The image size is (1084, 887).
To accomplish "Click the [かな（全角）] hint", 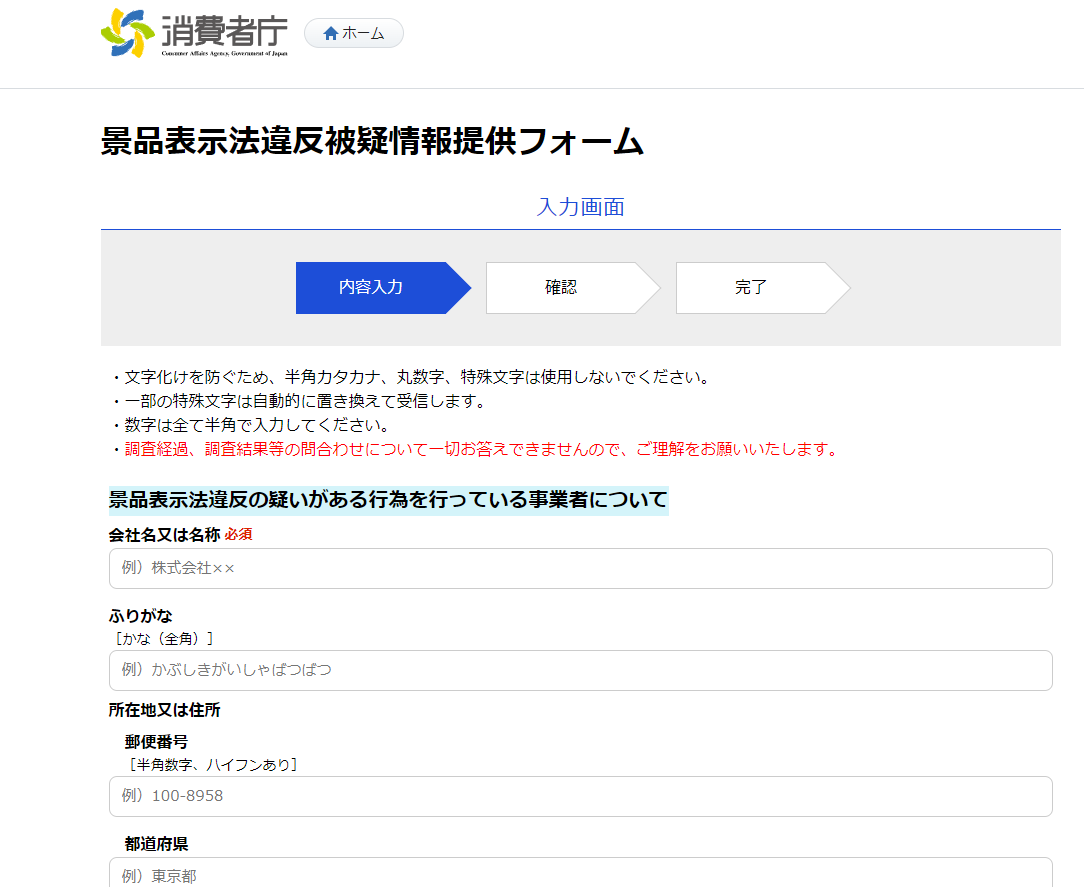I will point(165,638).
